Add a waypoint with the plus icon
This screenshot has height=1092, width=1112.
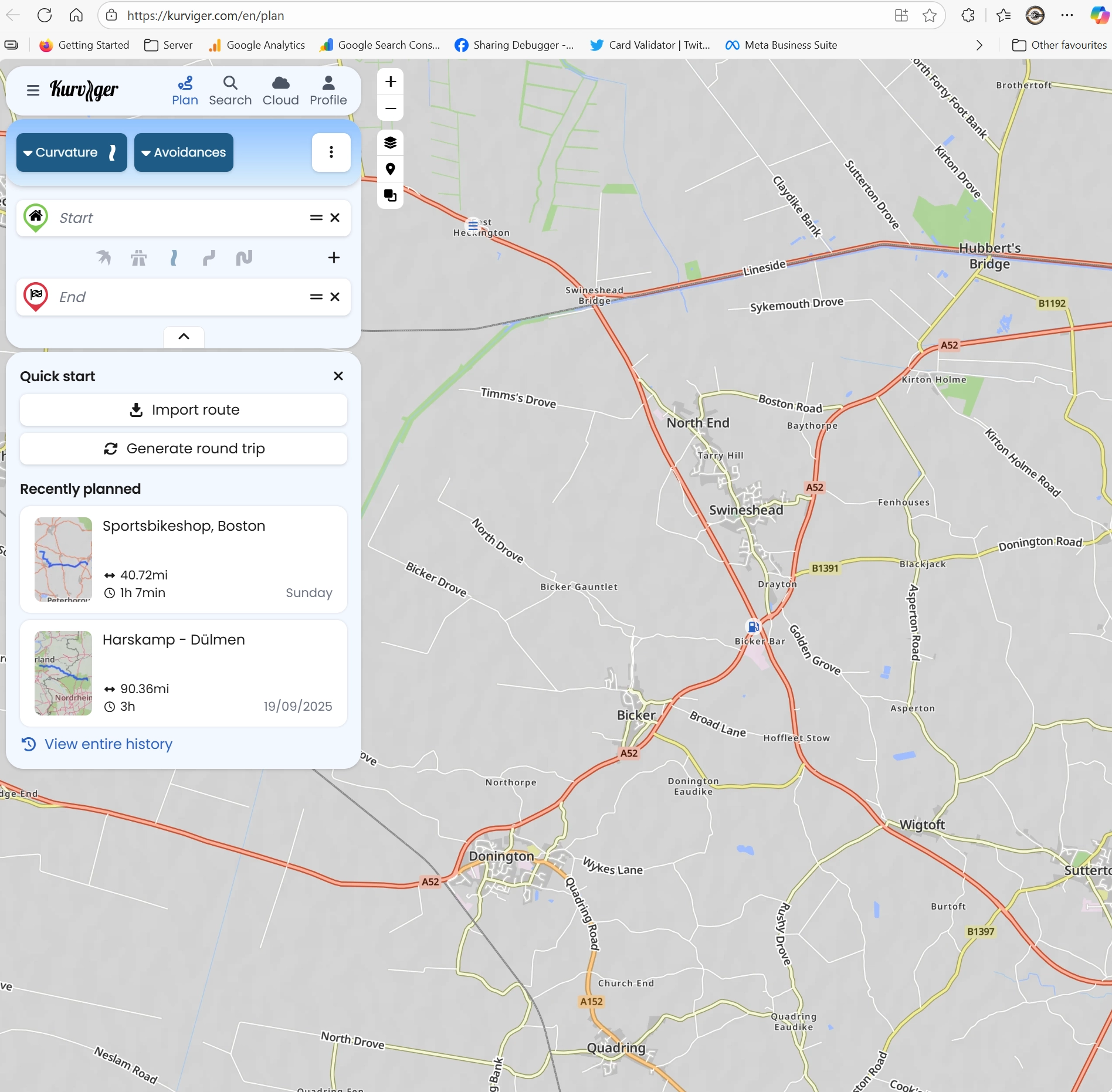334,257
